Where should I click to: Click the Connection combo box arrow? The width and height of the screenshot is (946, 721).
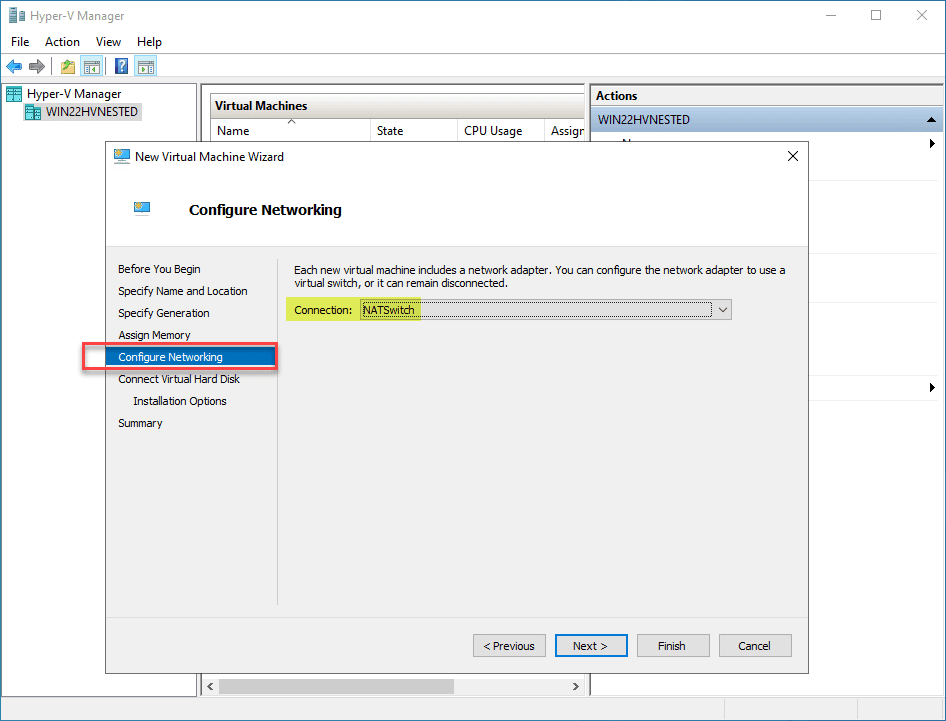click(x=722, y=310)
